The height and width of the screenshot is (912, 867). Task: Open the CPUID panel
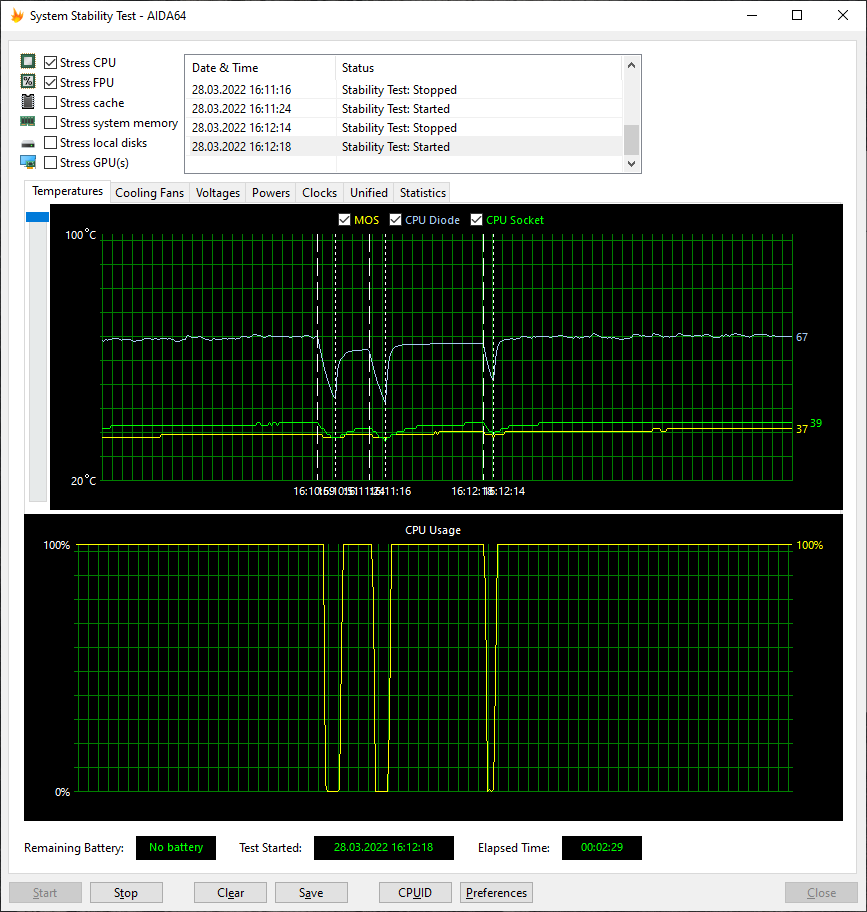point(415,893)
